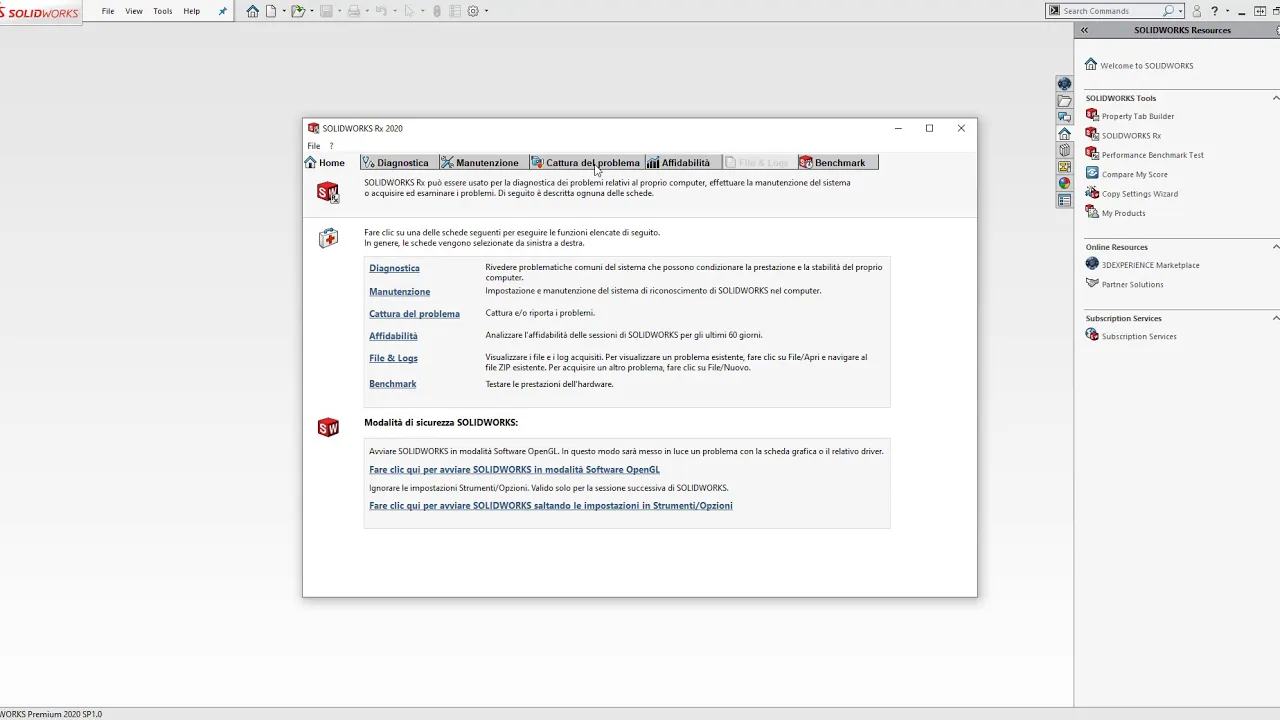
Task: Open the Design Library task pane tab
Action: (x=1064, y=150)
